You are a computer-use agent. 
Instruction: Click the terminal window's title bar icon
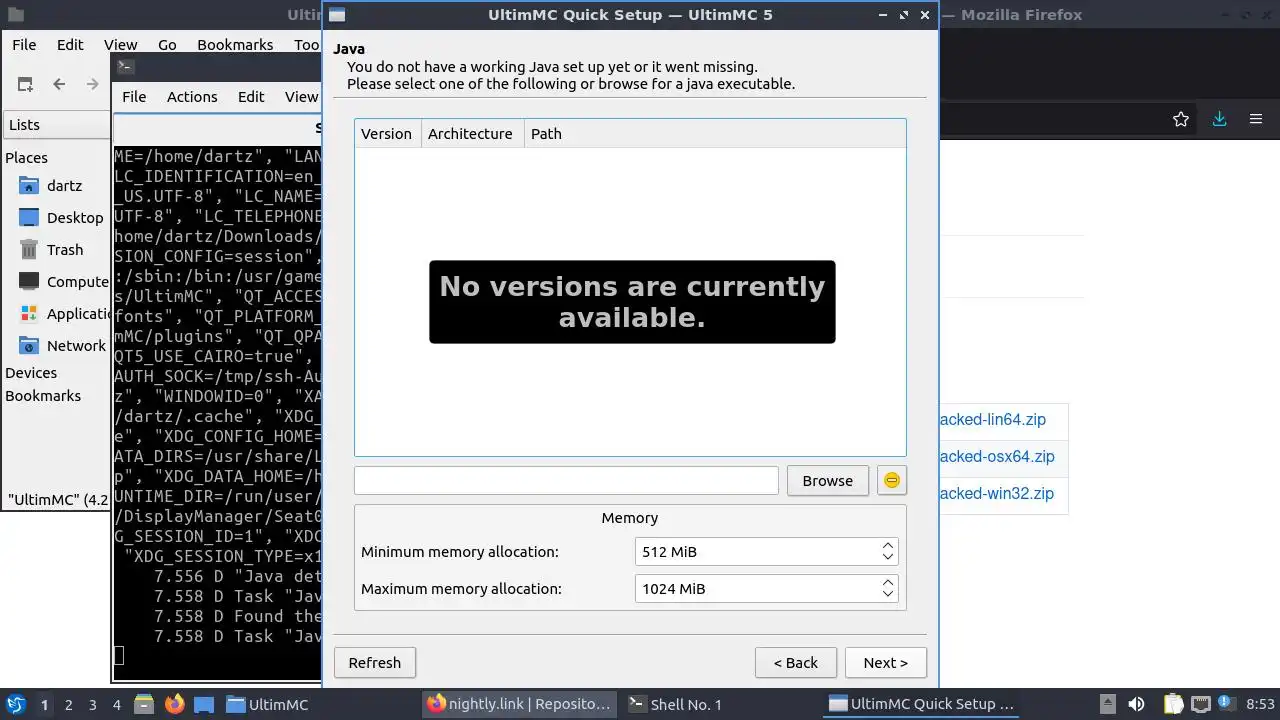125,67
